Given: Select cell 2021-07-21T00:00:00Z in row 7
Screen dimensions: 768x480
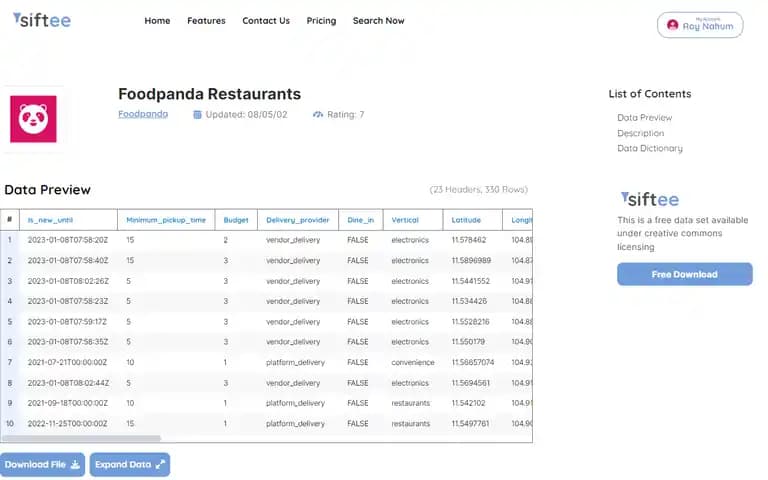Looking at the screenshot, I should [x=67, y=362].
